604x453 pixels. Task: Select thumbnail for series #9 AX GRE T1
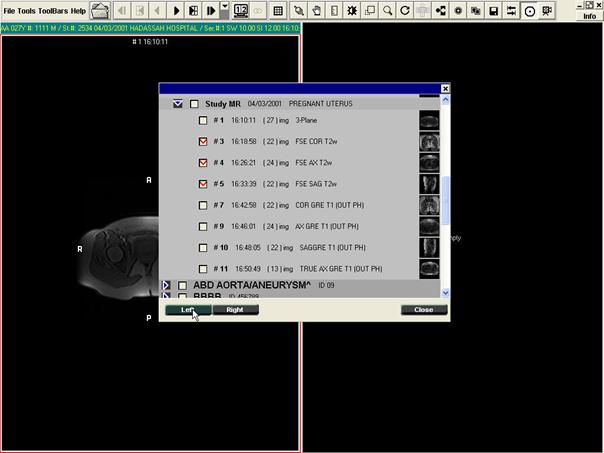(429, 226)
